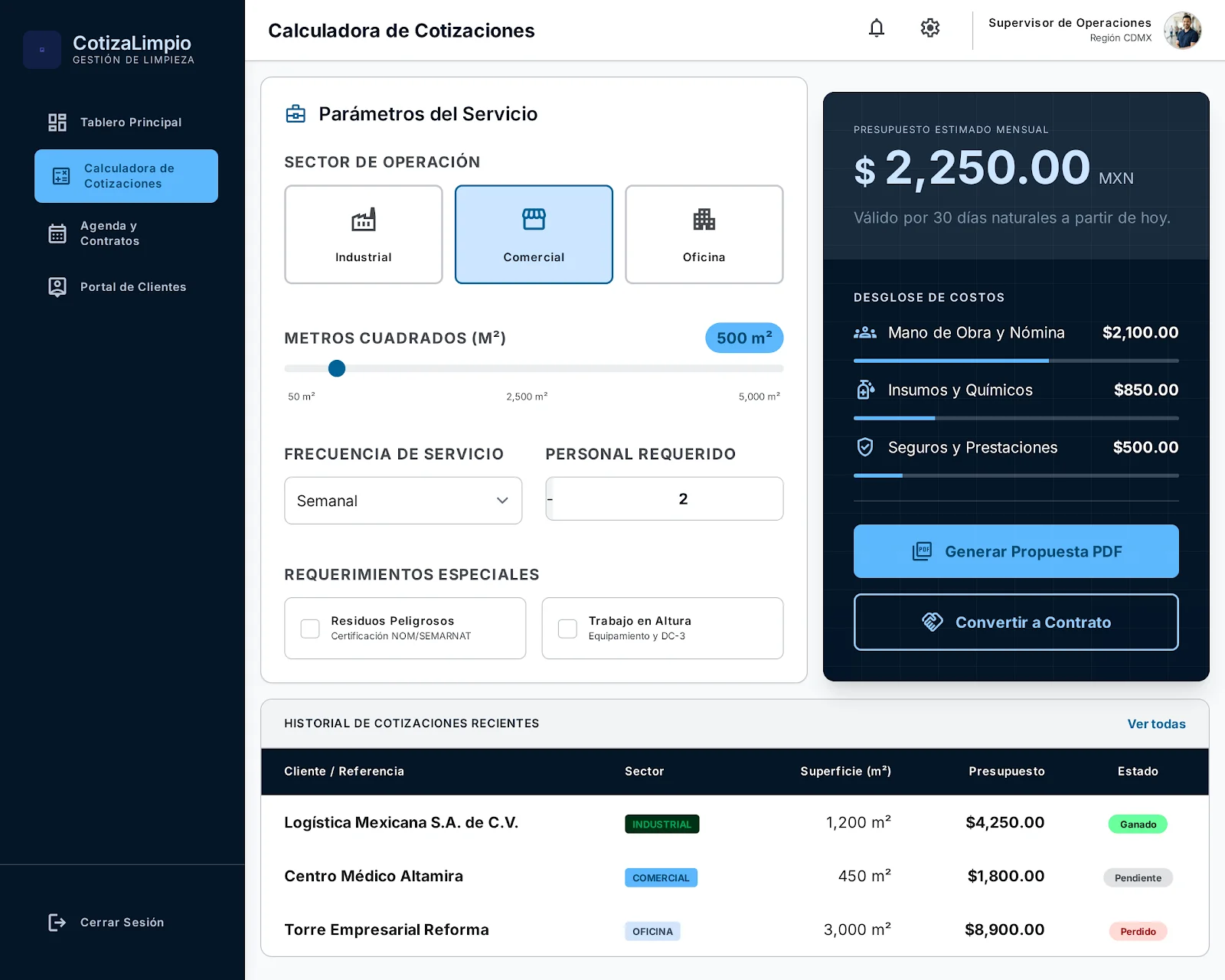Image resolution: width=1225 pixels, height=980 pixels.
Task: Click the Estado column header
Action: point(1138,771)
